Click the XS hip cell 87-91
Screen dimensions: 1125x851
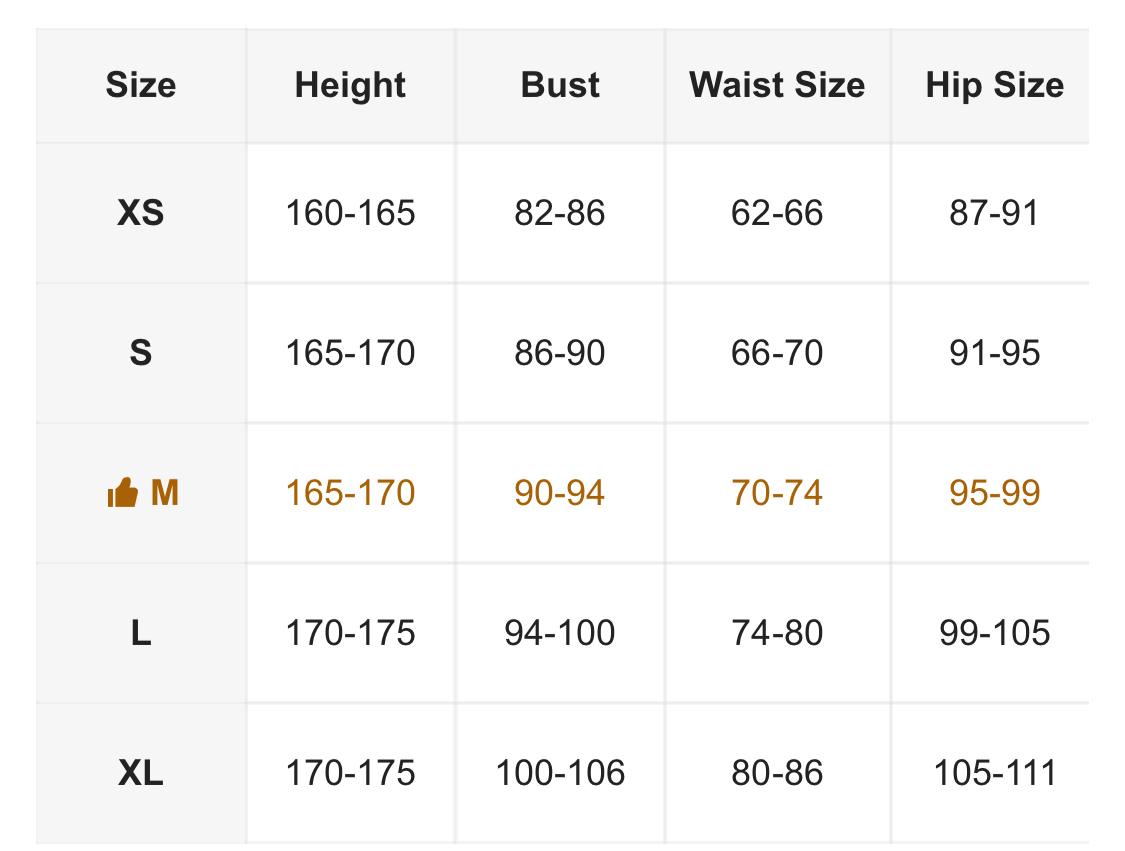(x=994, y=213)
